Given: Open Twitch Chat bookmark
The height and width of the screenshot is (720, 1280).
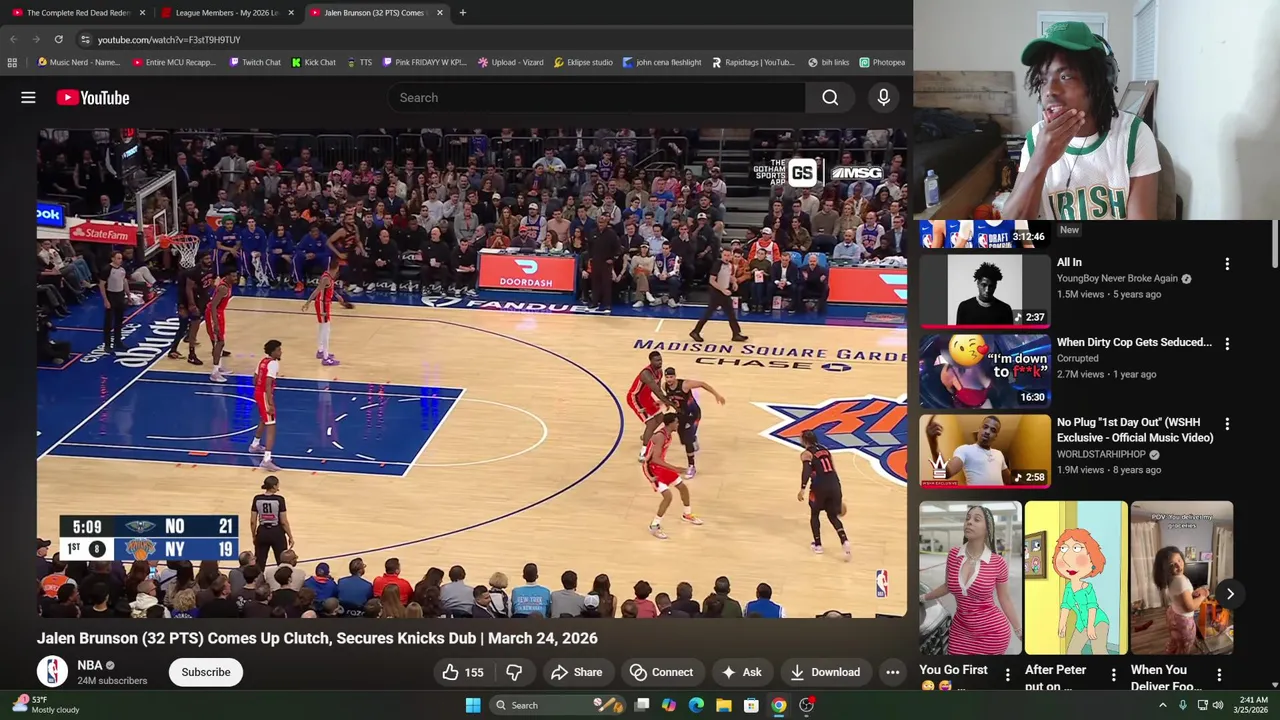Looking at the screenshot, I should point(255,62).
